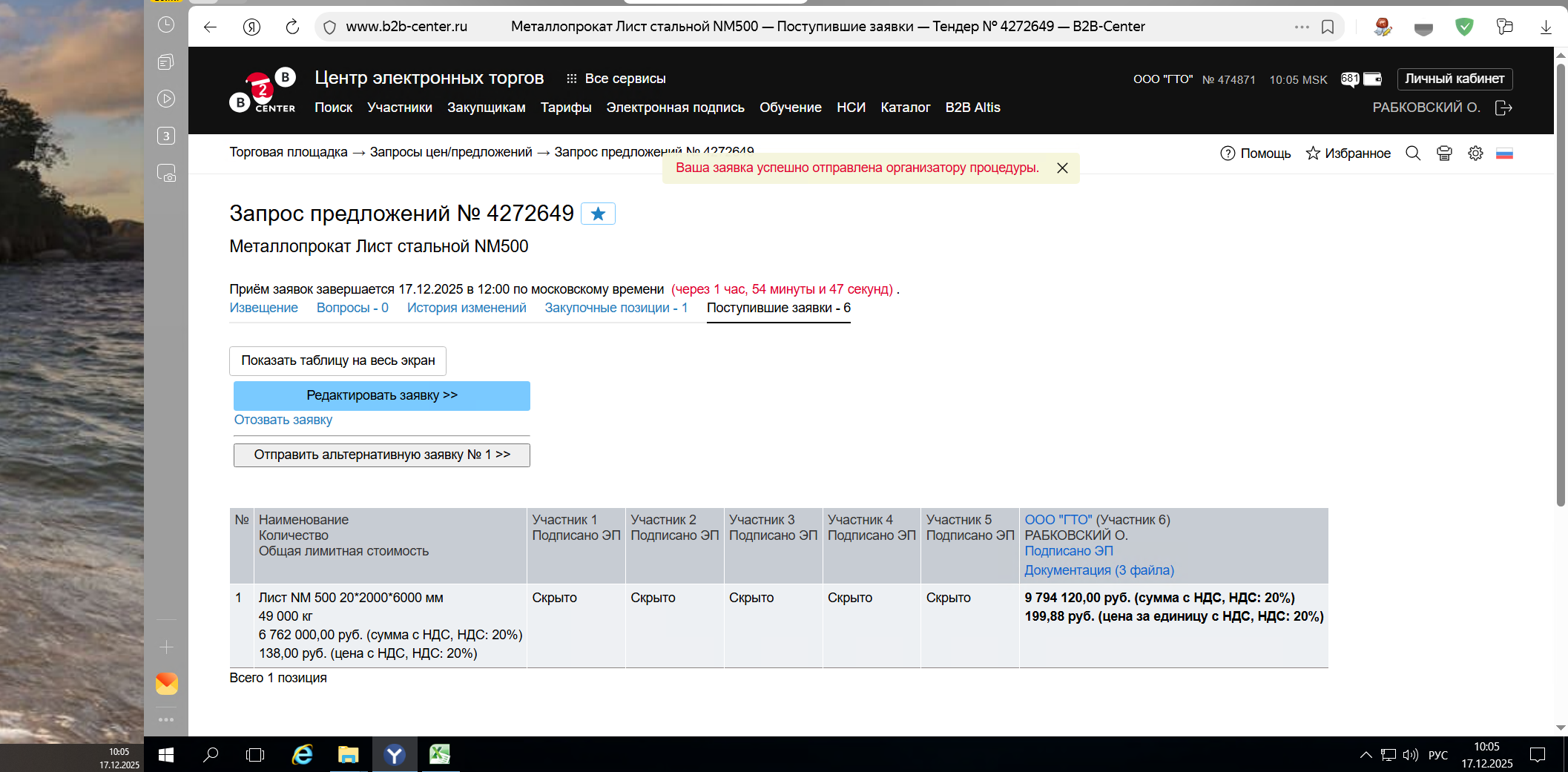The image size is (1568, 772).
Task: Open the browser downloads icon
Action: pyautogui.click(x=1546, y=27)
